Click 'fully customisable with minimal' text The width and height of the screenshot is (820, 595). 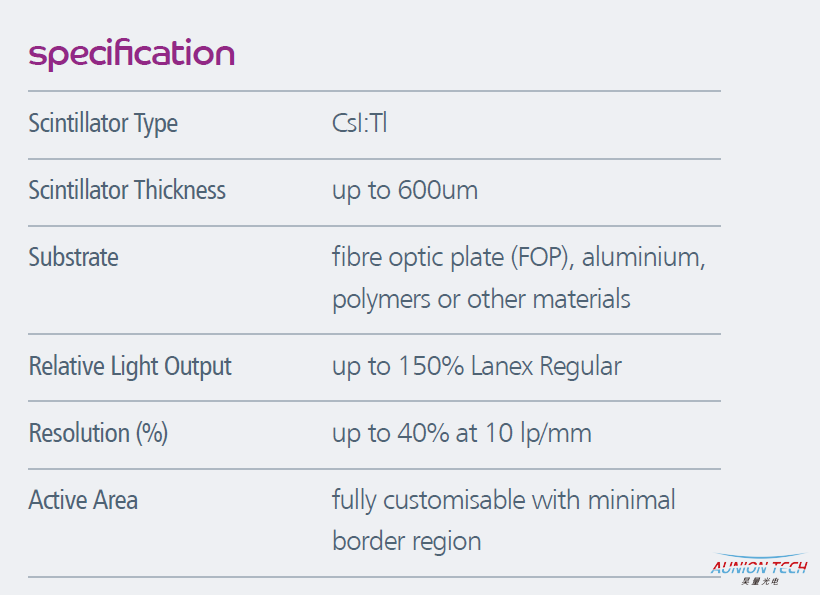coord(504,500)
